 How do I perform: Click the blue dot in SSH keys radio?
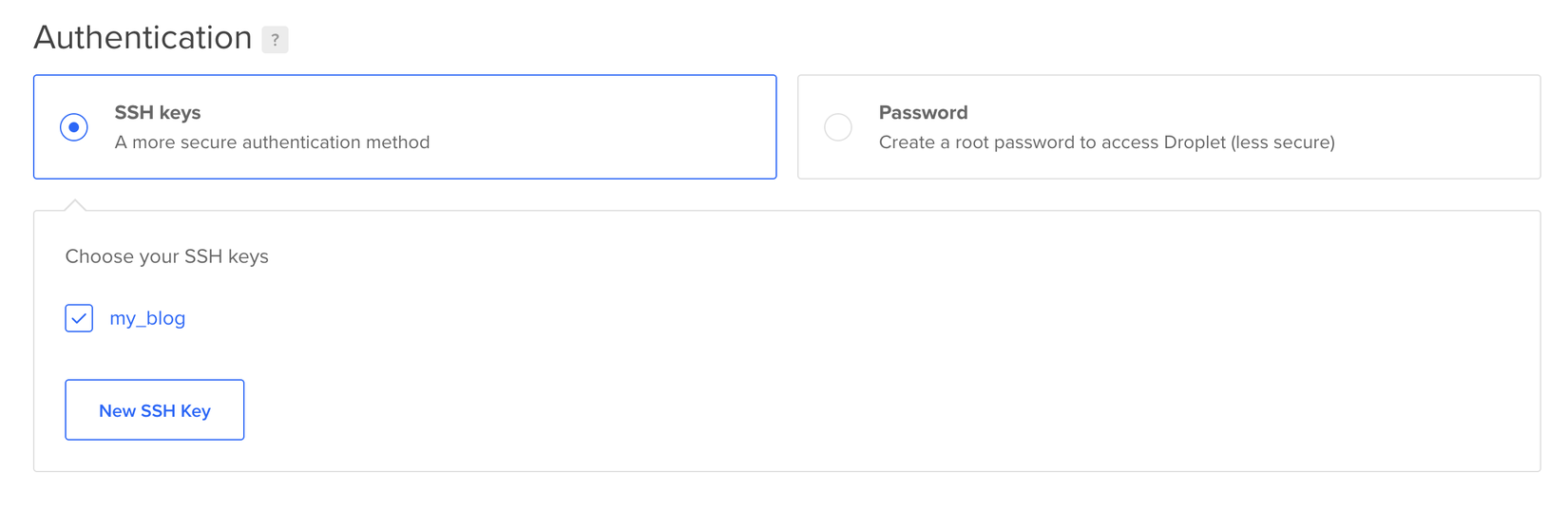point(74,127)
